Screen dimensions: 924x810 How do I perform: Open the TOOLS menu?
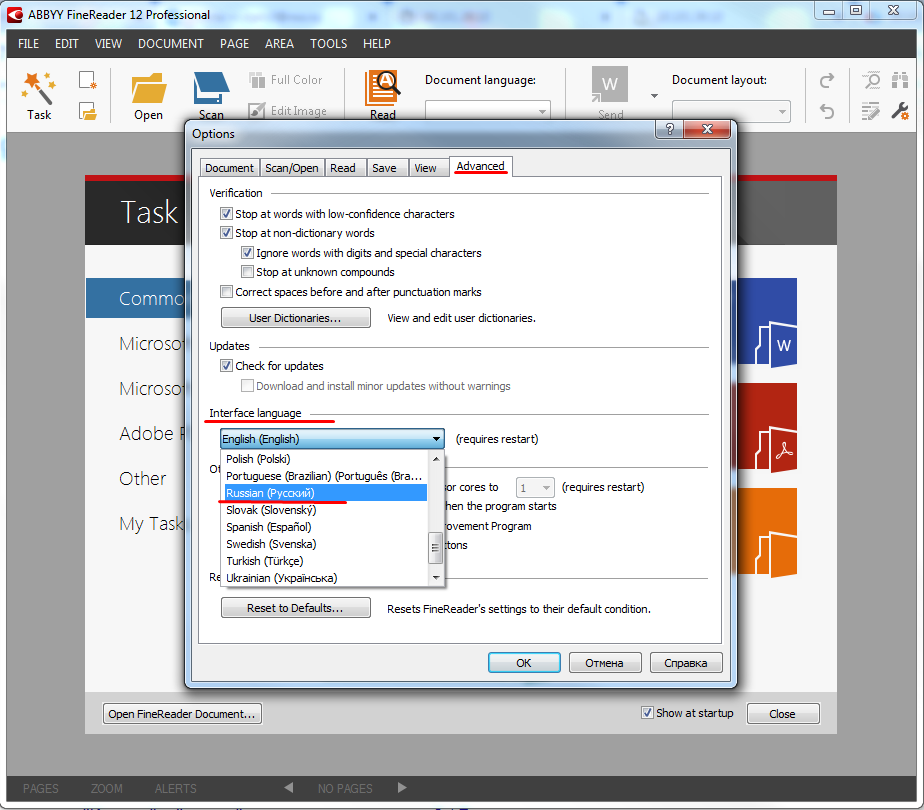point(328,44)
